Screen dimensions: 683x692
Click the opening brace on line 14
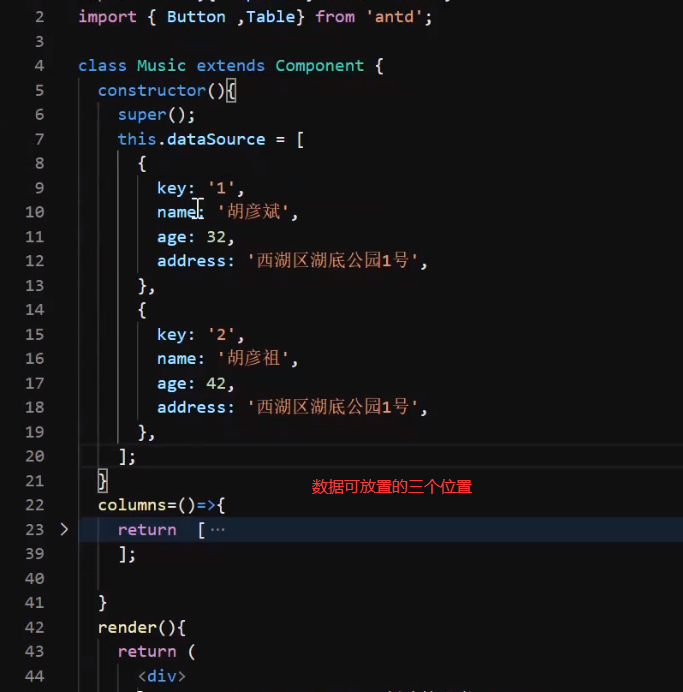[142, 310]
